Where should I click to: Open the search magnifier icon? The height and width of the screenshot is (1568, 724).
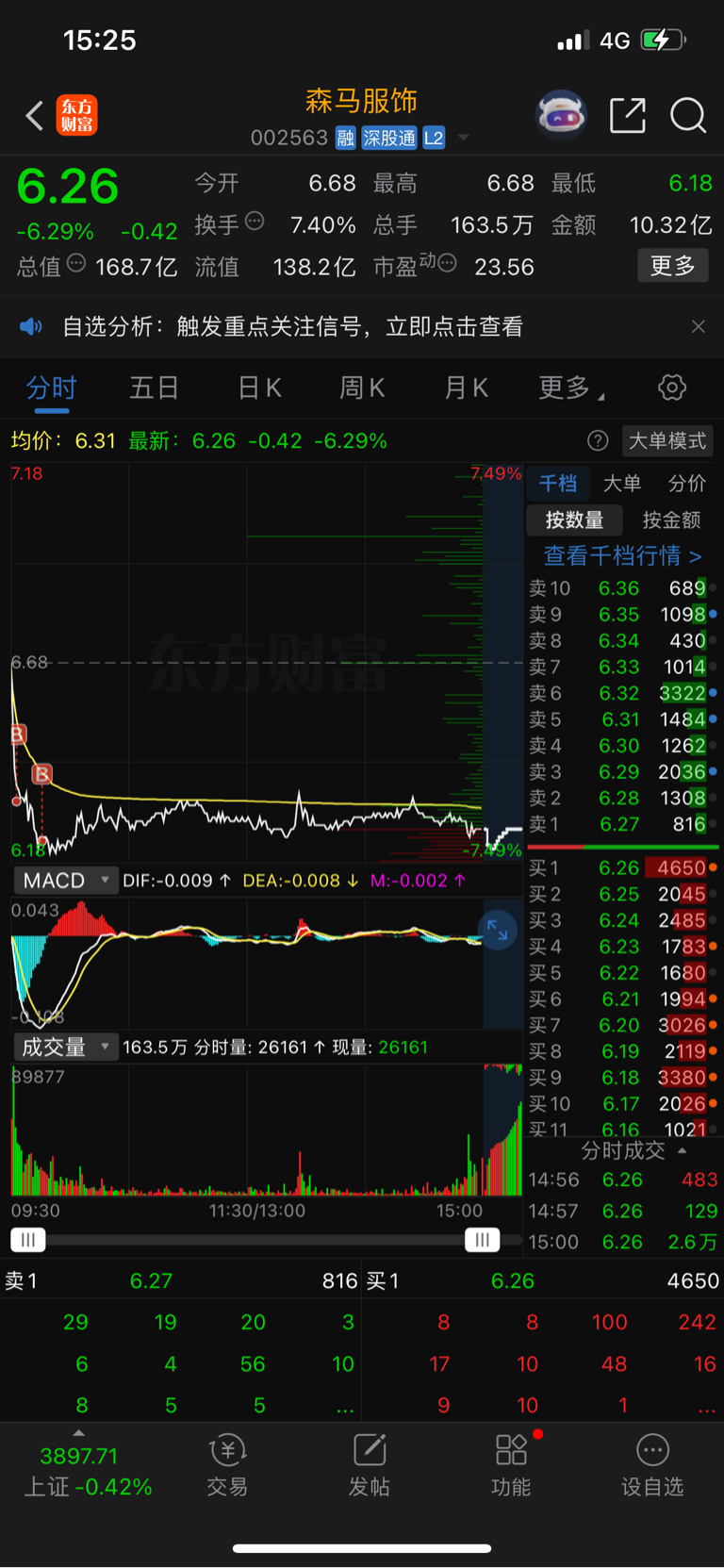688,115
